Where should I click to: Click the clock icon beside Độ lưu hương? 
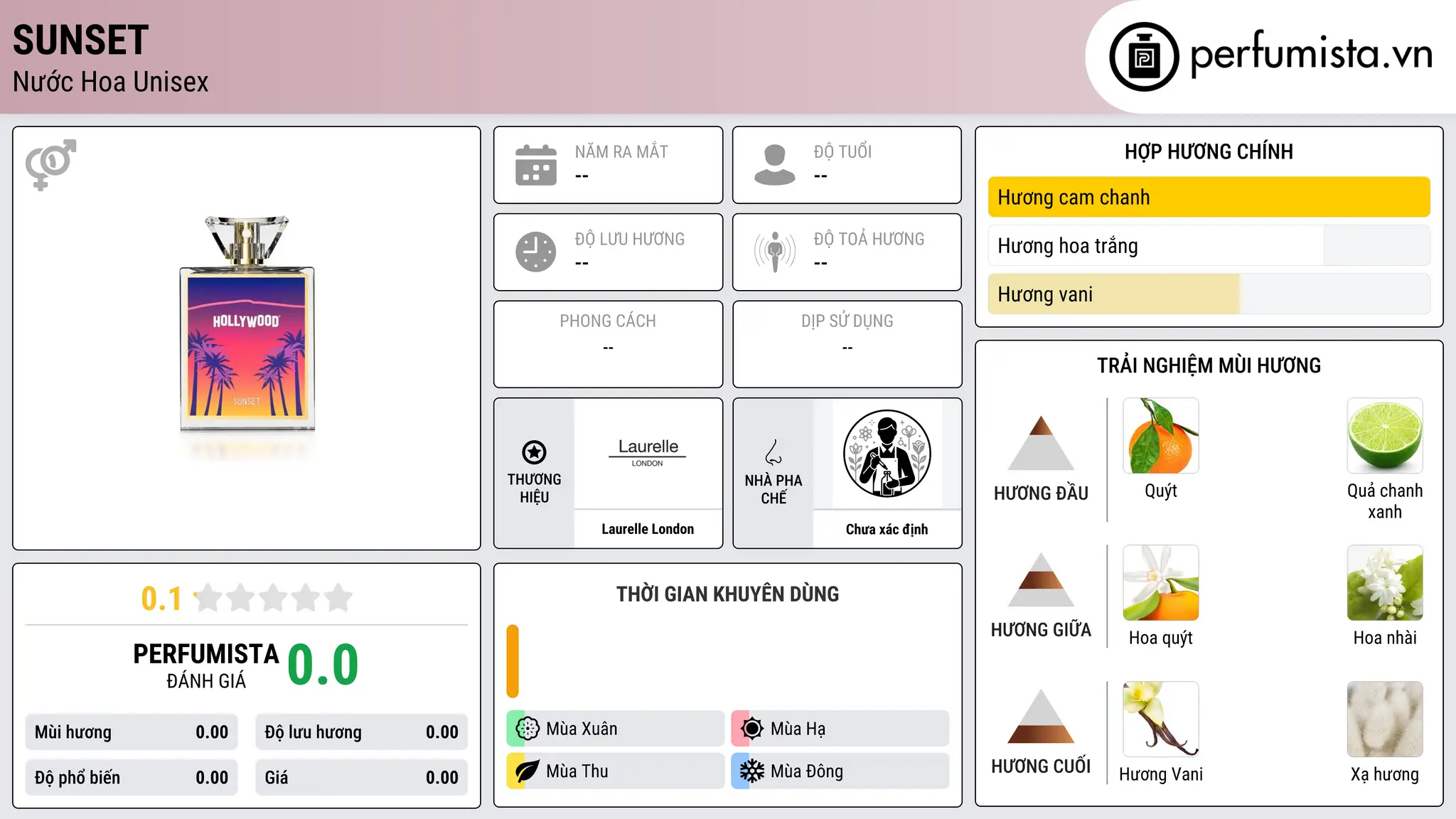pos(536,252)
